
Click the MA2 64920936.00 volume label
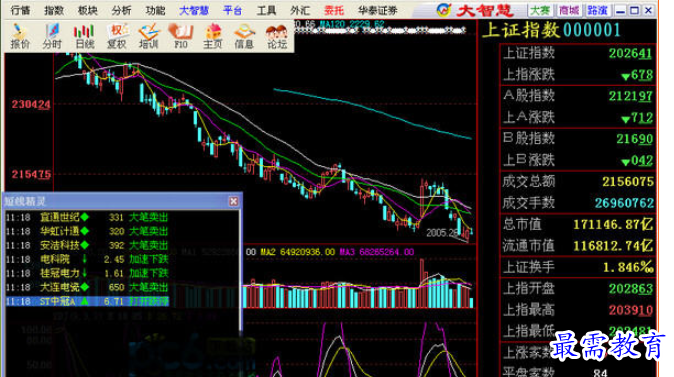297,252
